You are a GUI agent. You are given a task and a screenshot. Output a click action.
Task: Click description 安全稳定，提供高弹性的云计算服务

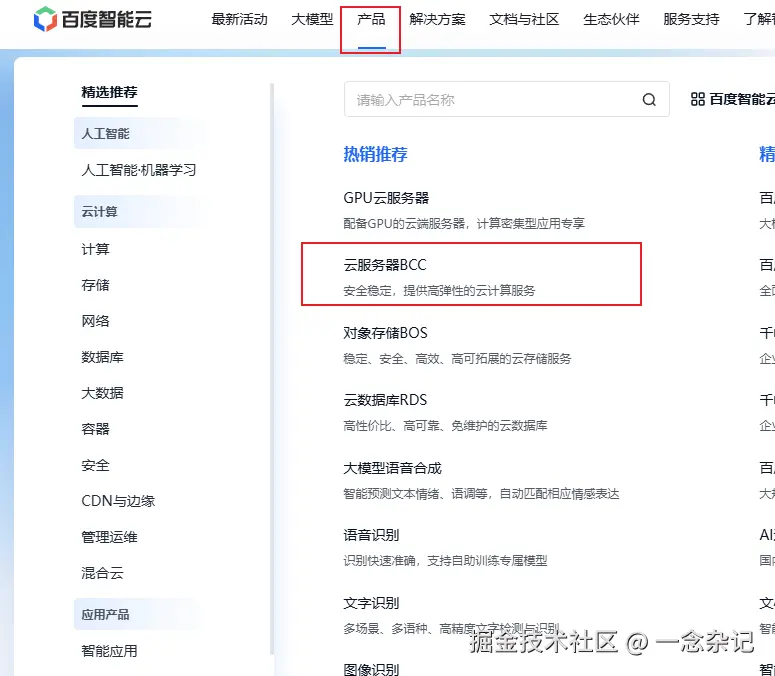439,291
